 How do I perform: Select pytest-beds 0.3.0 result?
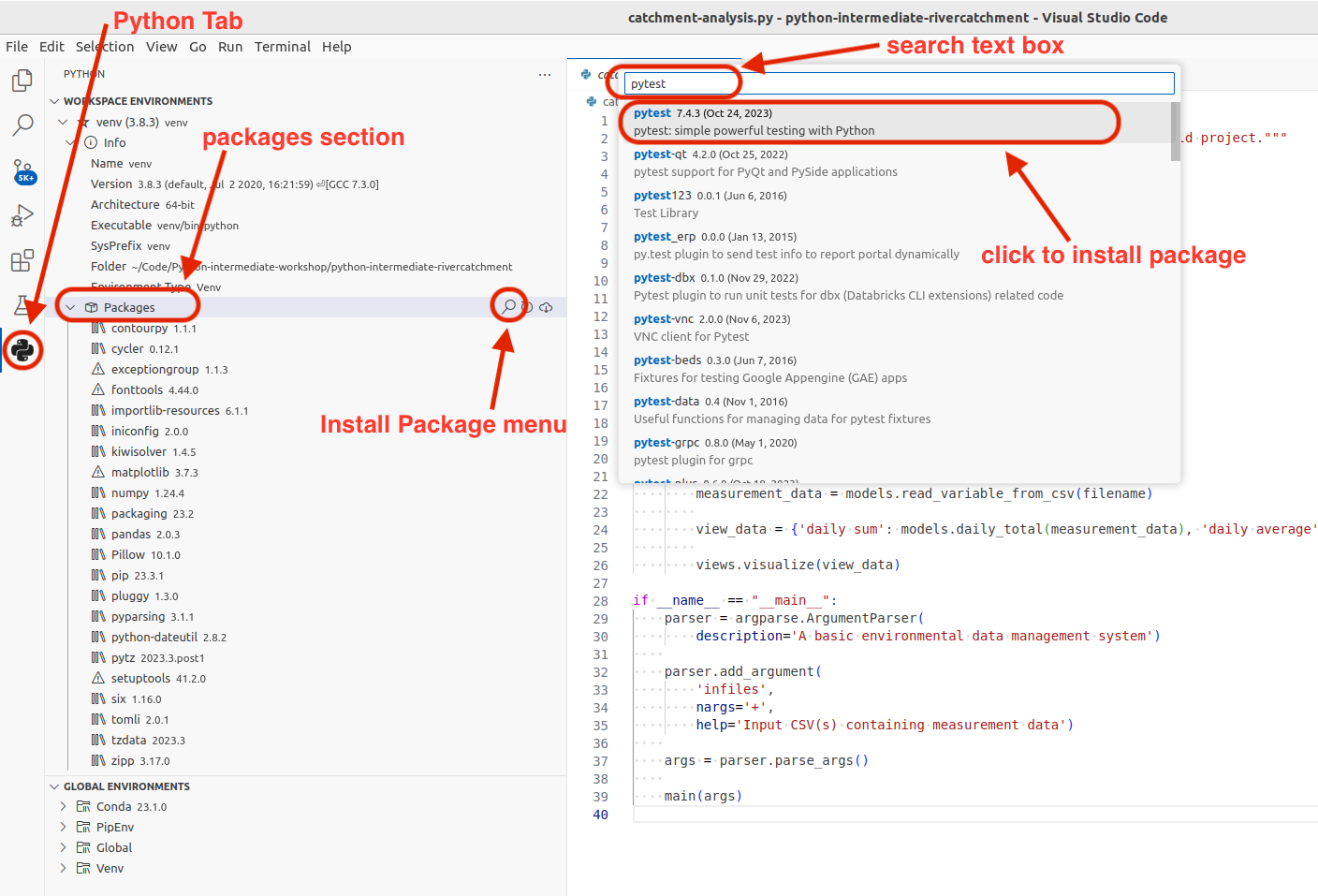click(895, 370)
